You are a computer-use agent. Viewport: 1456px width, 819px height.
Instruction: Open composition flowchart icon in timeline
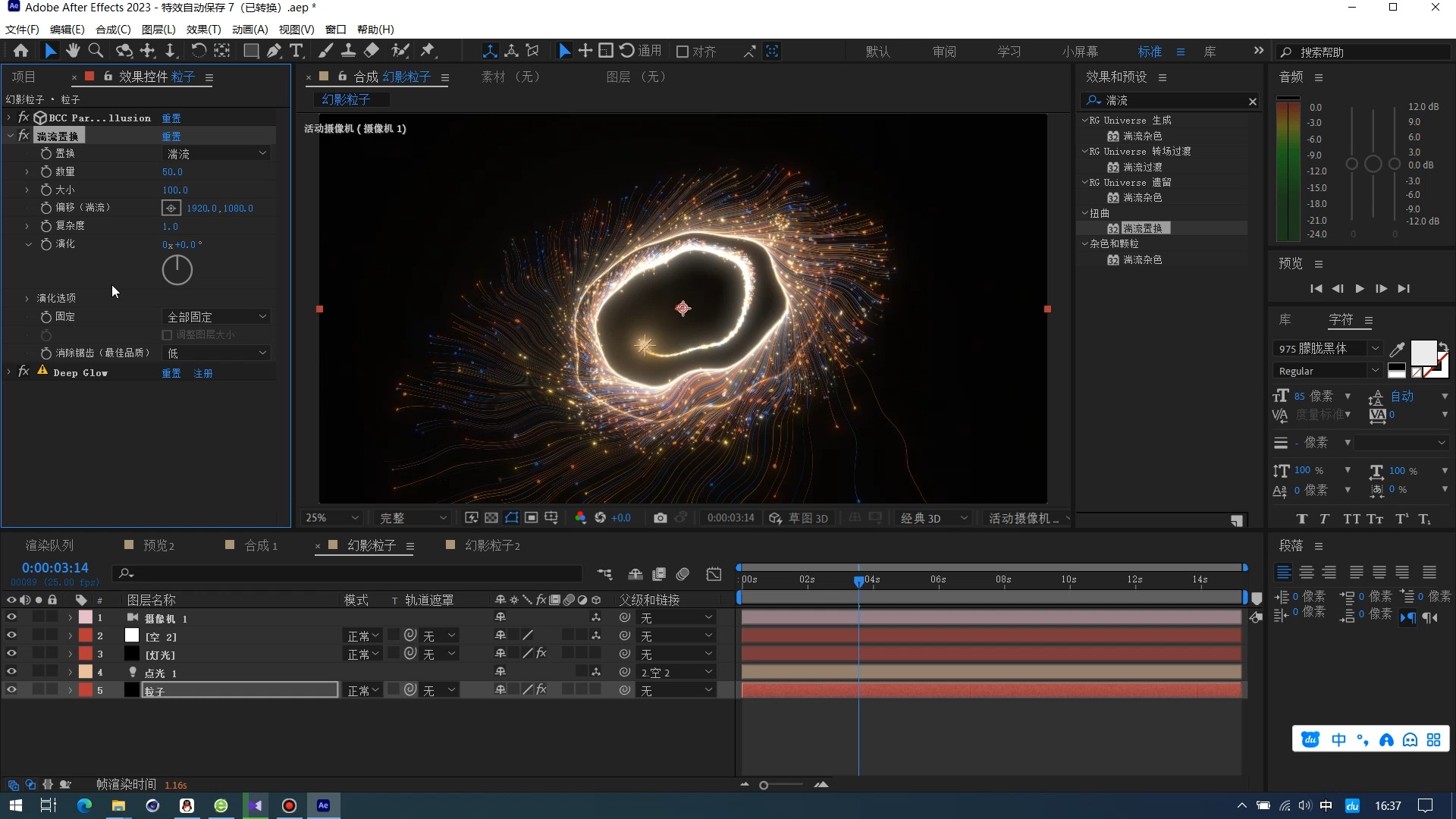click(x=604, y=574)
